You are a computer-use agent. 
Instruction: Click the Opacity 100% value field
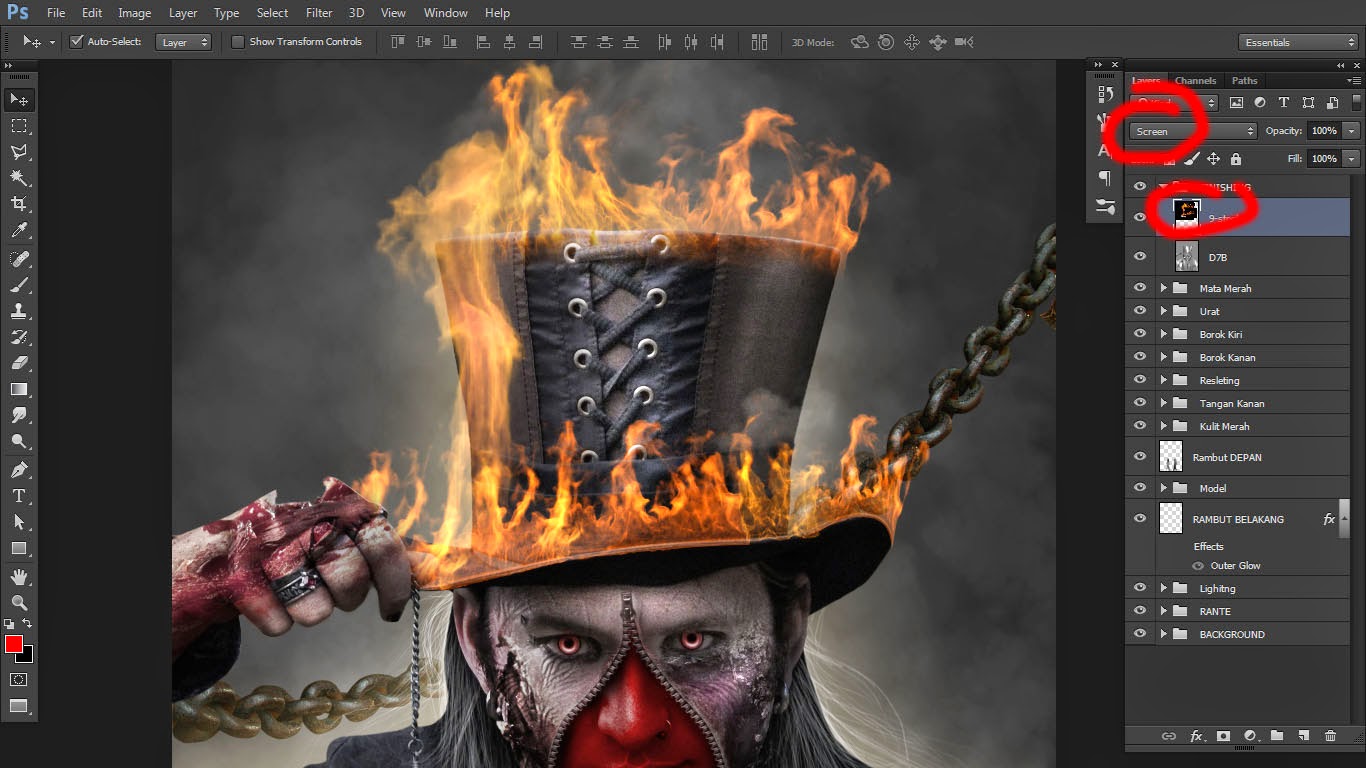point(1324,131)
